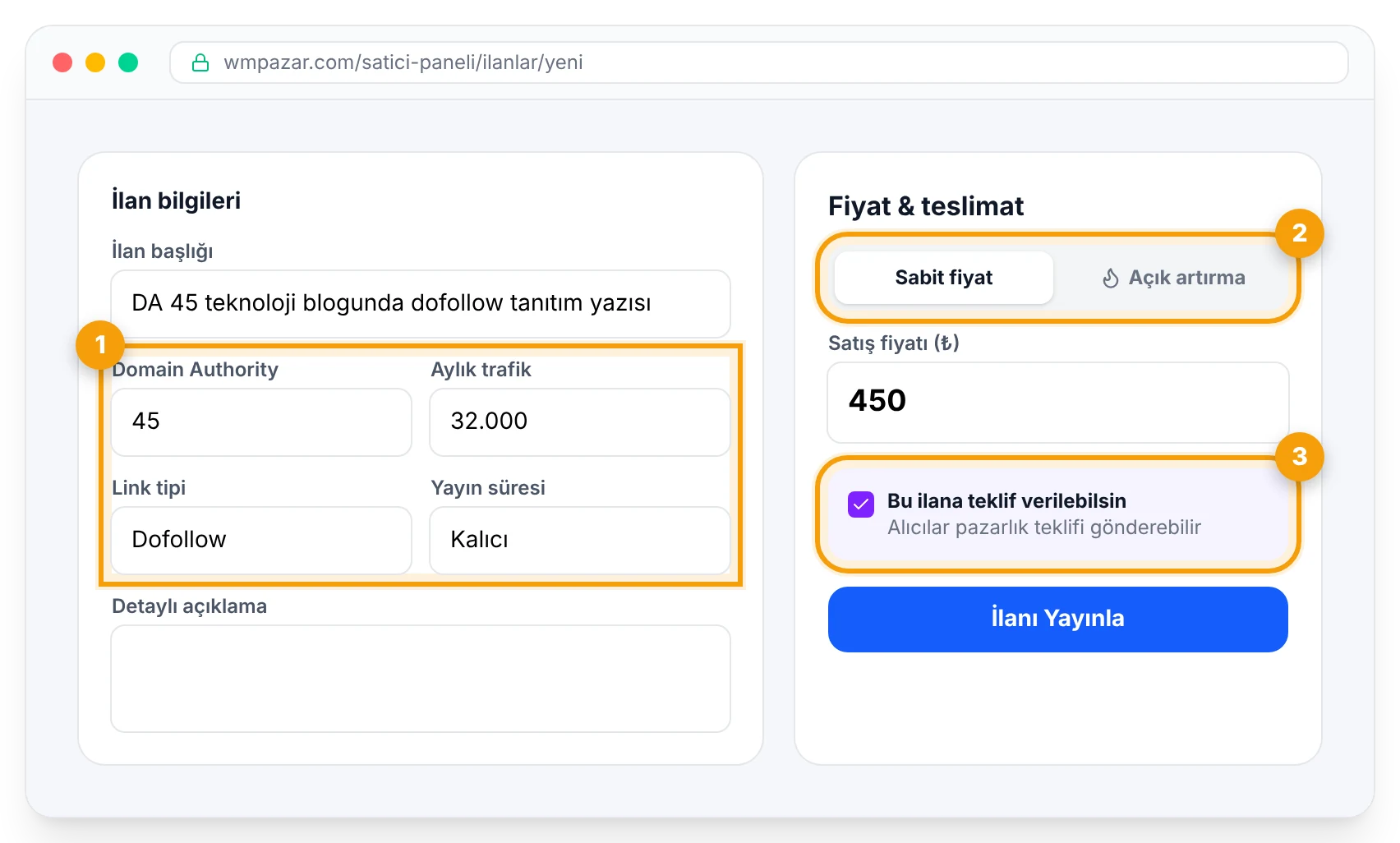Click the 'Fiyat & teslimat' heading

point(926,206)
